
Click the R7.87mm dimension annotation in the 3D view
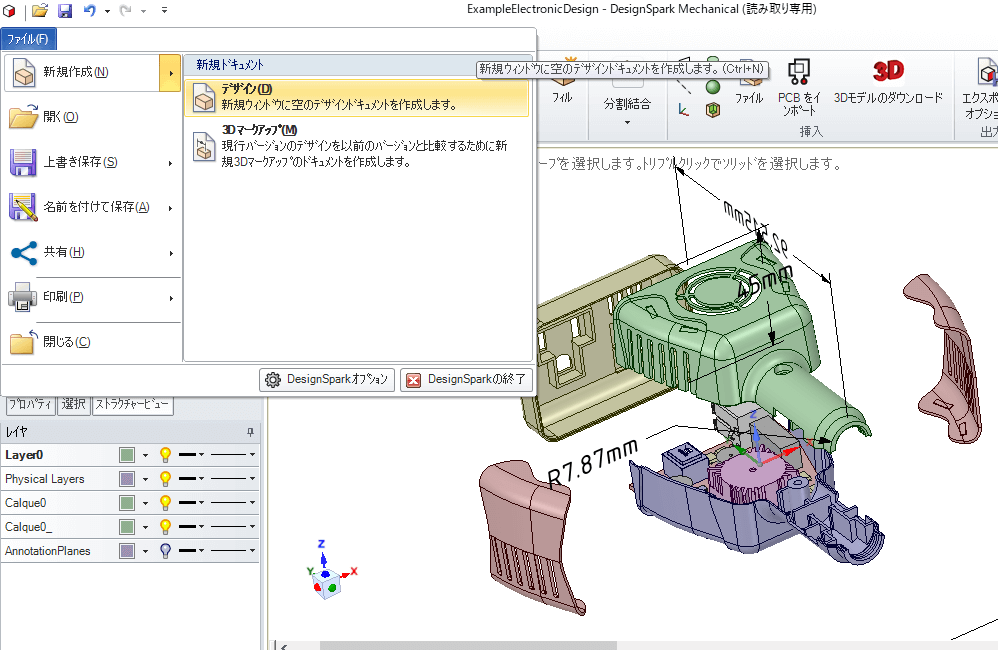click(593, 462)
